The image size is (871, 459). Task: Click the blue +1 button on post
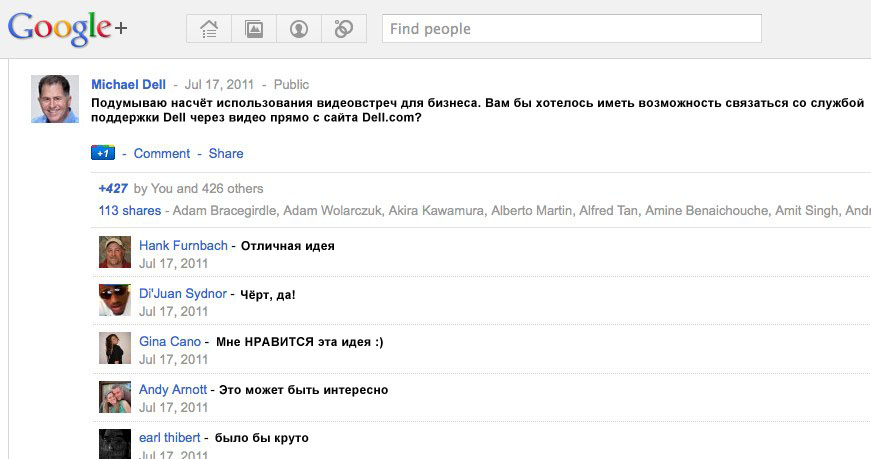tap(103, 153)
